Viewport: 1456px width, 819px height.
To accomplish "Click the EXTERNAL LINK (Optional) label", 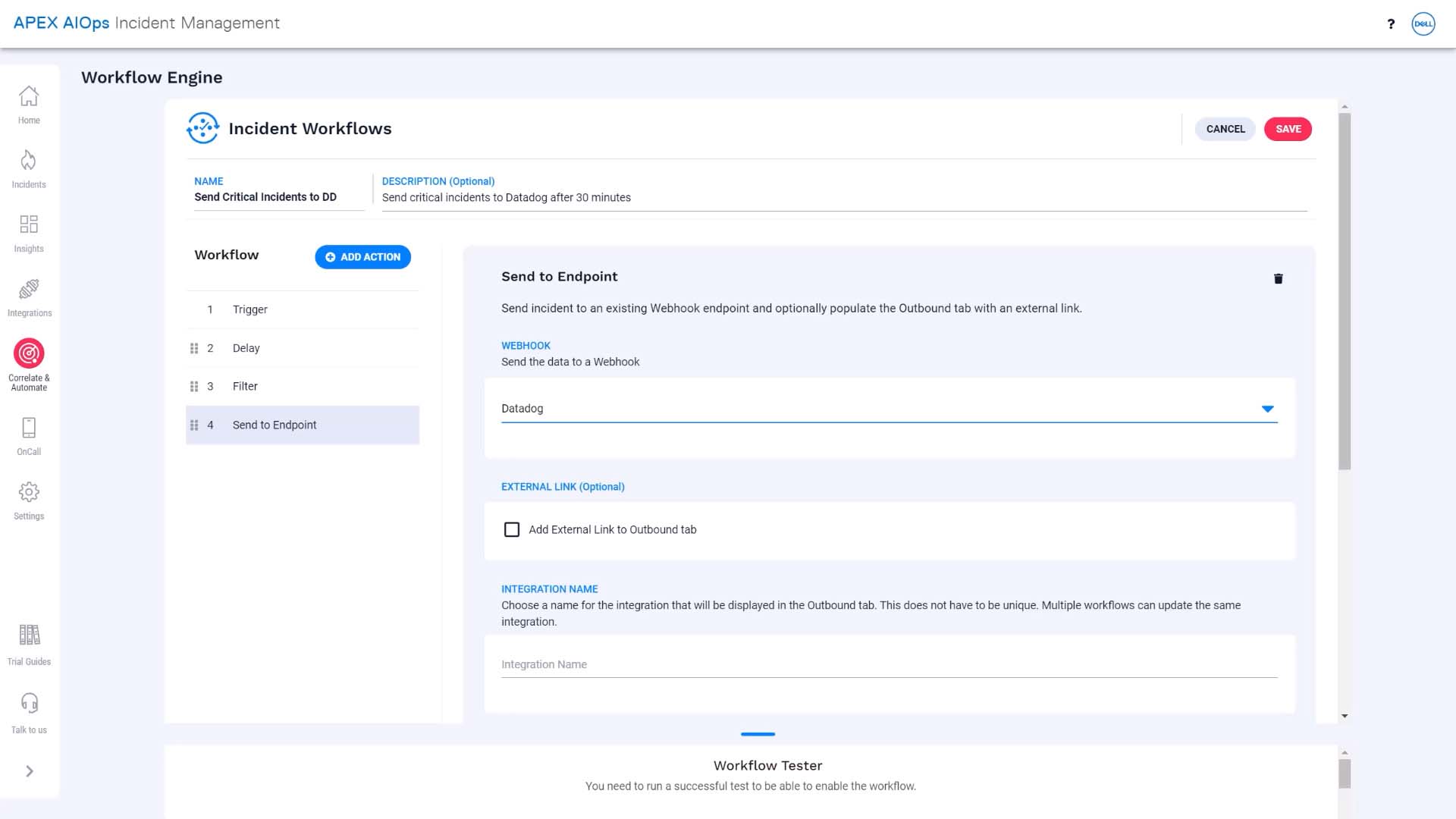I will point(563,487).
